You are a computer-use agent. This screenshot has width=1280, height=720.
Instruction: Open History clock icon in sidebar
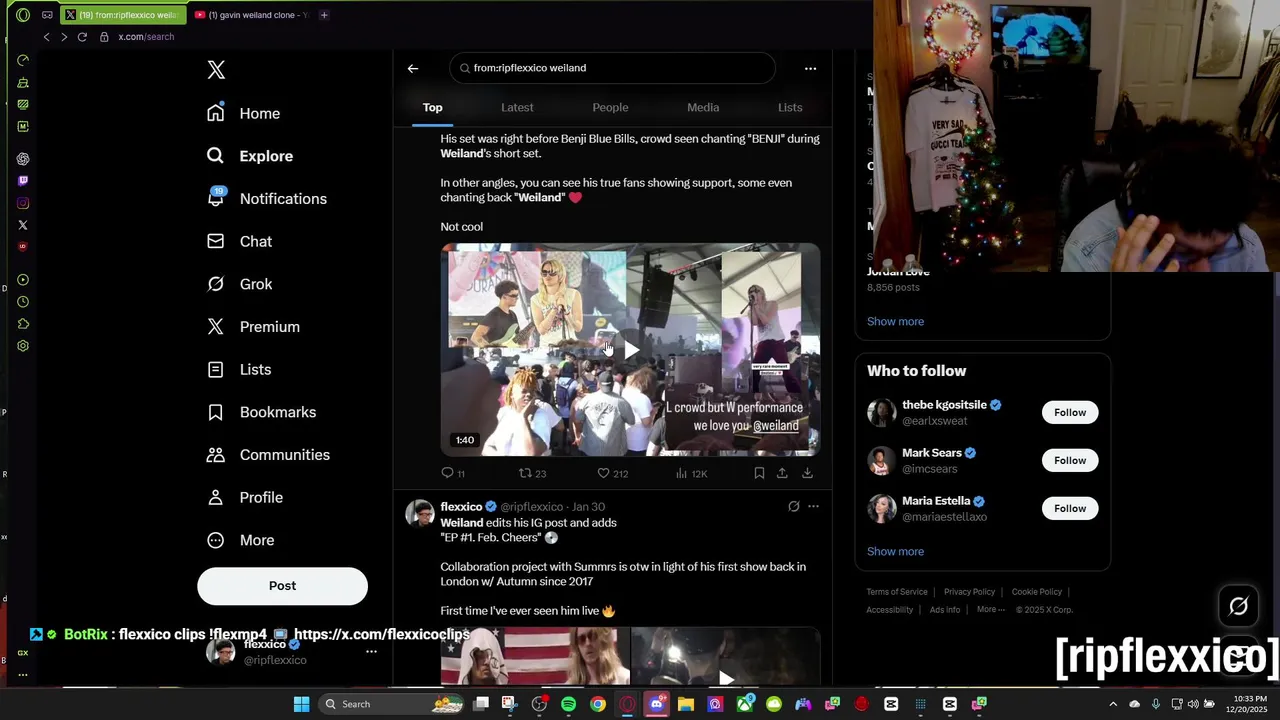tap(23, 302)
